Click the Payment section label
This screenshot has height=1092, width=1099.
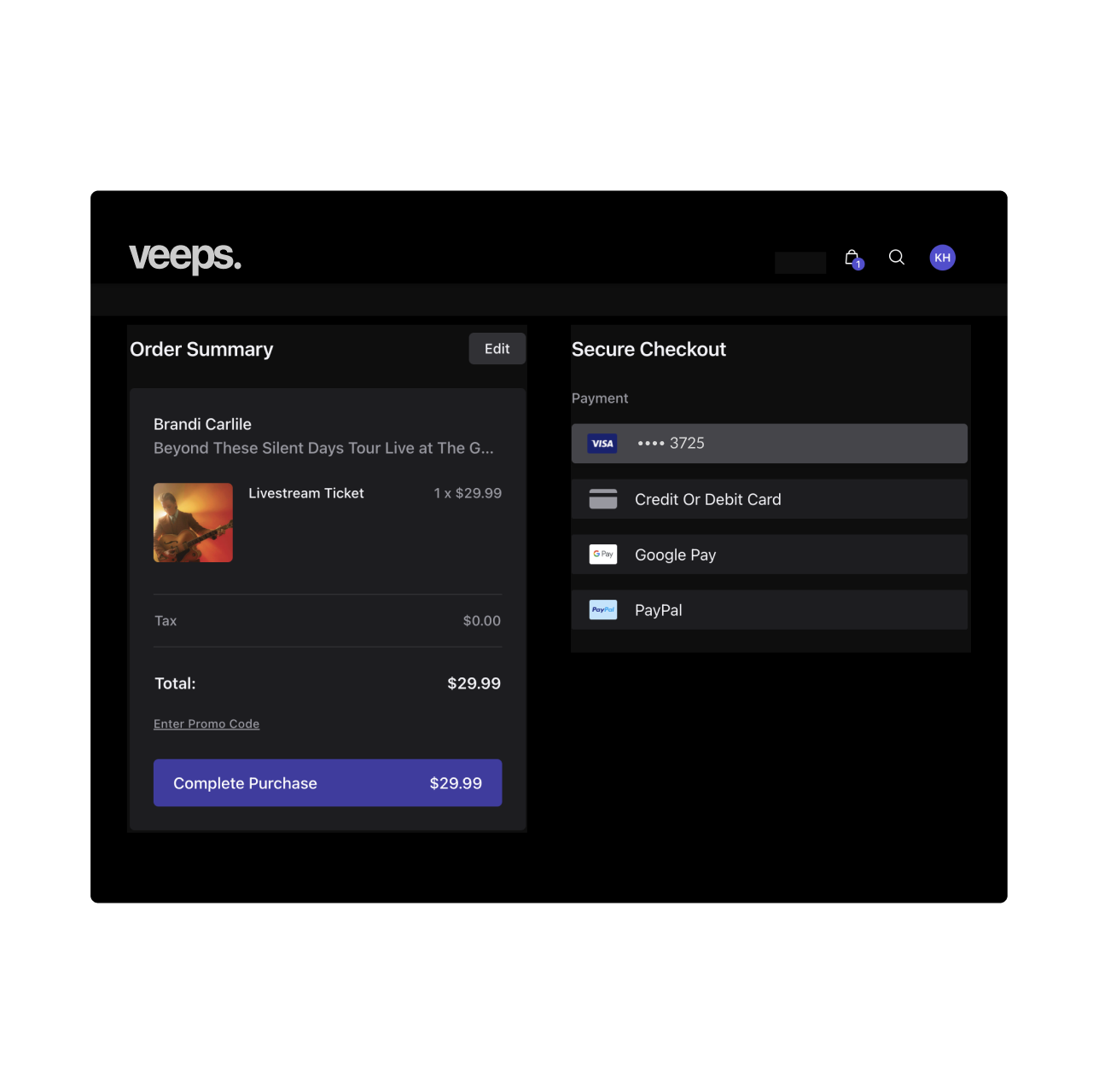point(600,398)
